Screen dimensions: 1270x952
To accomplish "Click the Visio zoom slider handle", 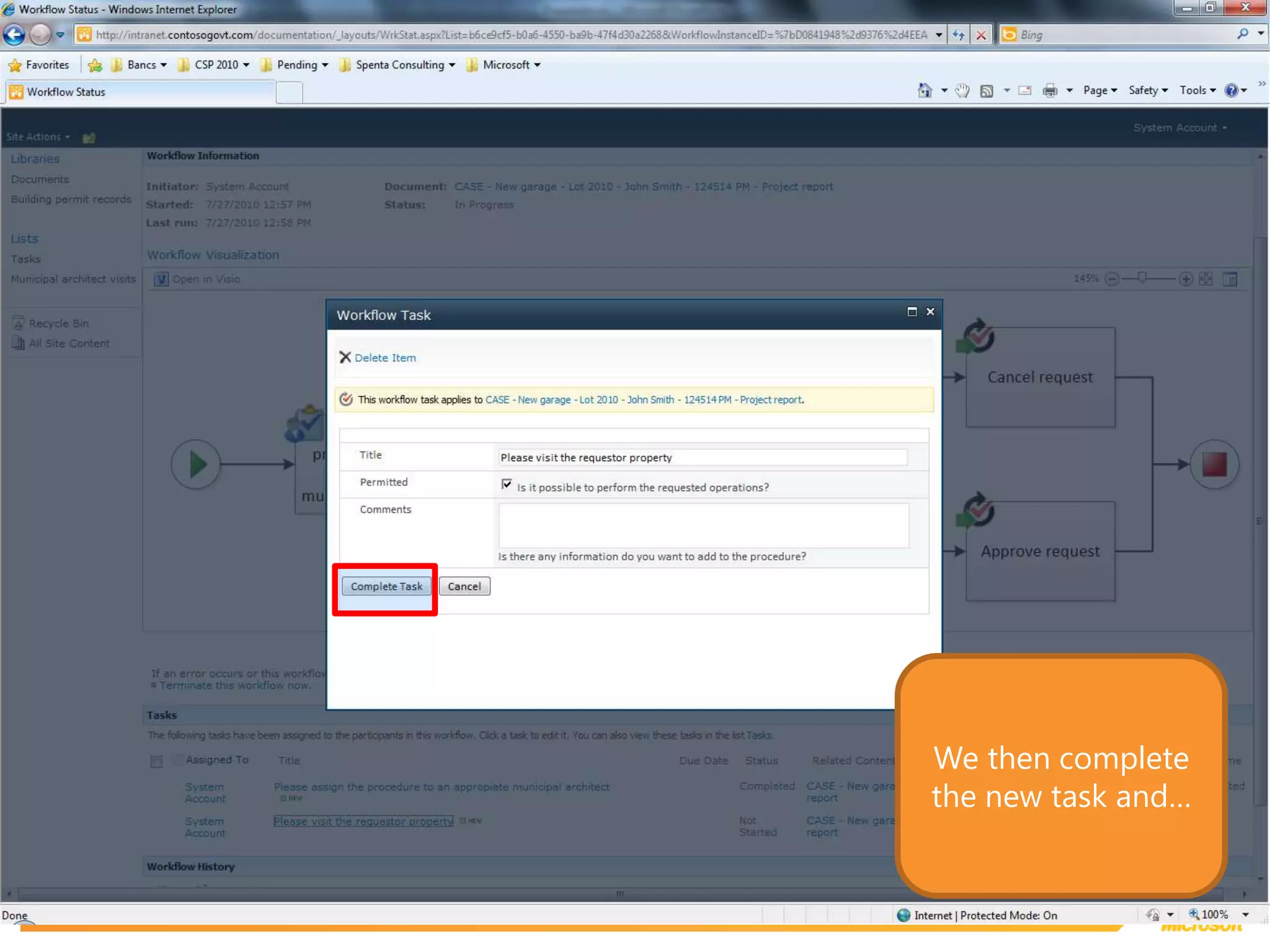I will pos(1142,277).
